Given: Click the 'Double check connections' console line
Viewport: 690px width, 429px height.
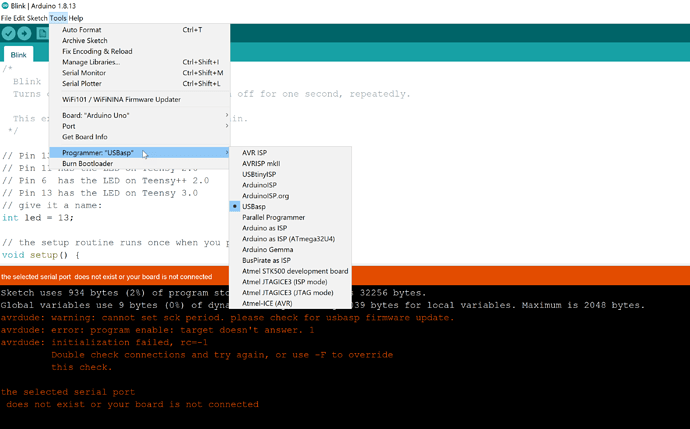Looking at the screenshot, I should tap(222, 355).
